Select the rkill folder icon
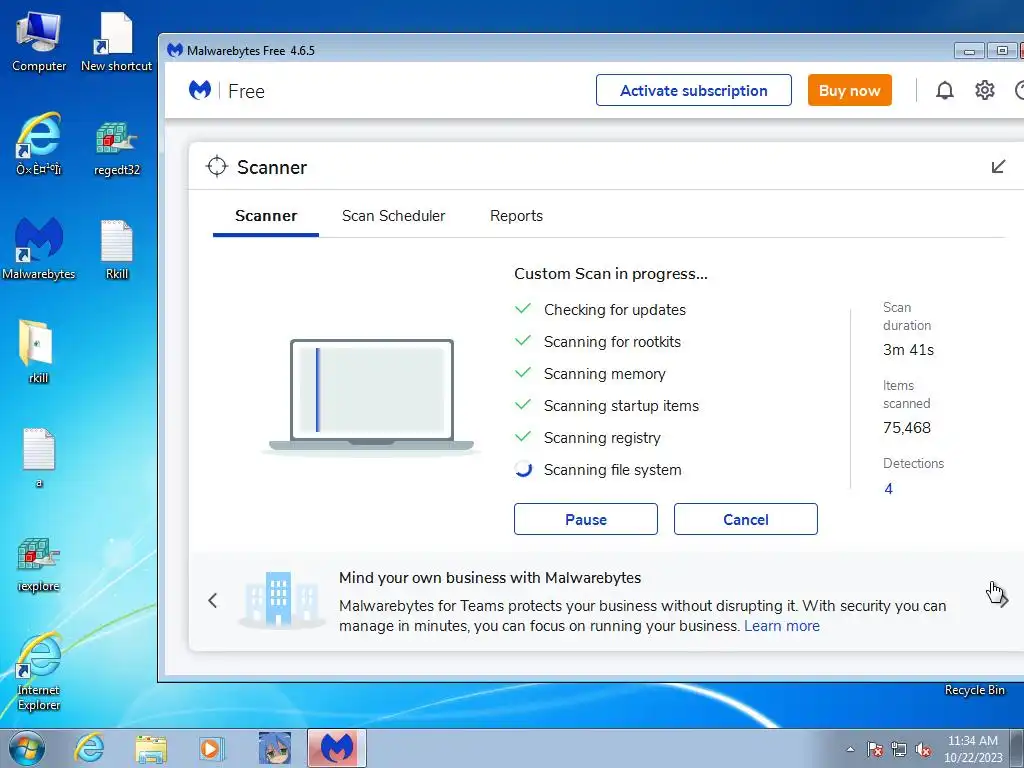1024x768 pixels. tap(38, 351)
